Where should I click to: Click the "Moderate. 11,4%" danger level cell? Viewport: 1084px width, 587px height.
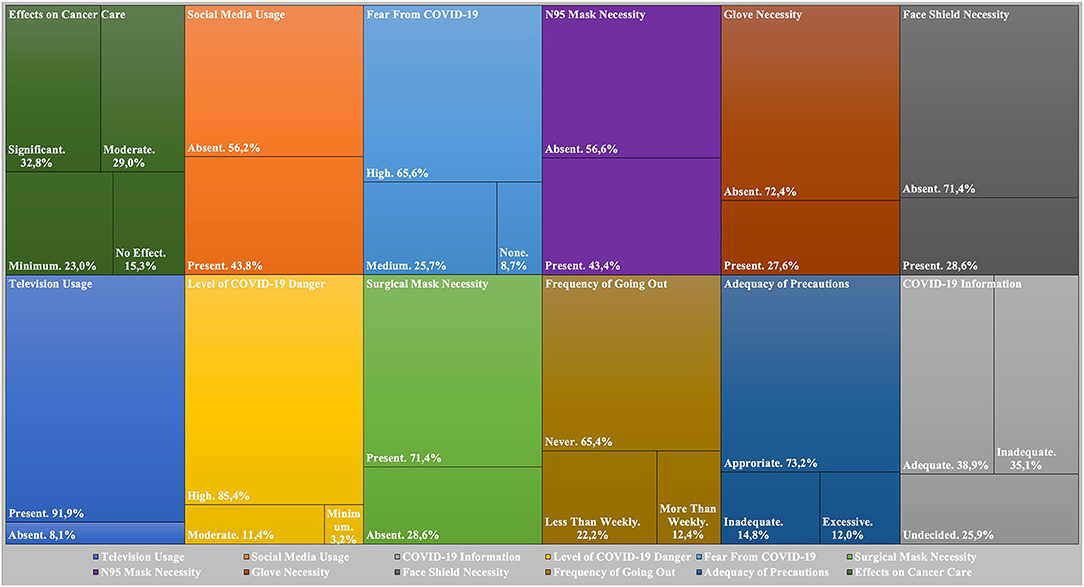tap(254, 524)
